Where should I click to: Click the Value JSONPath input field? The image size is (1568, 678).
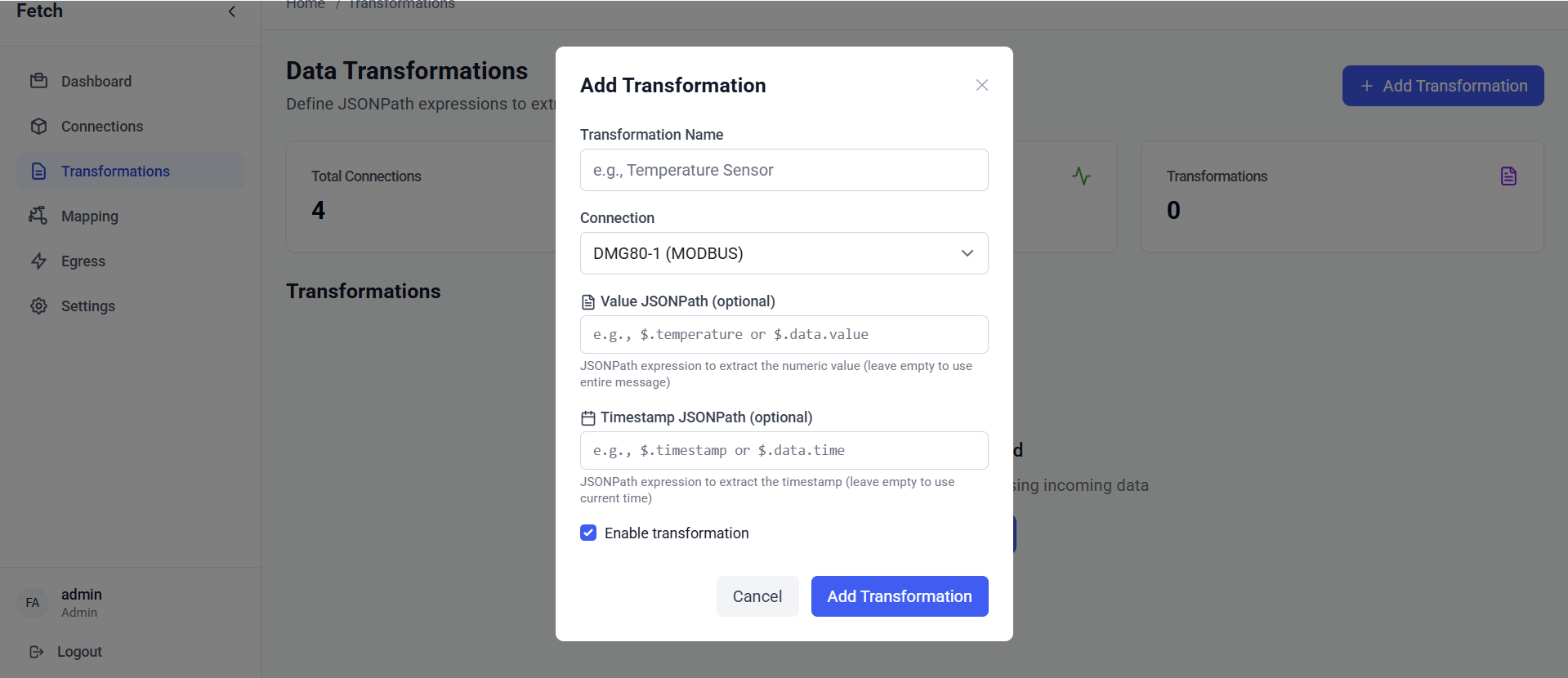tap(783, 334)
